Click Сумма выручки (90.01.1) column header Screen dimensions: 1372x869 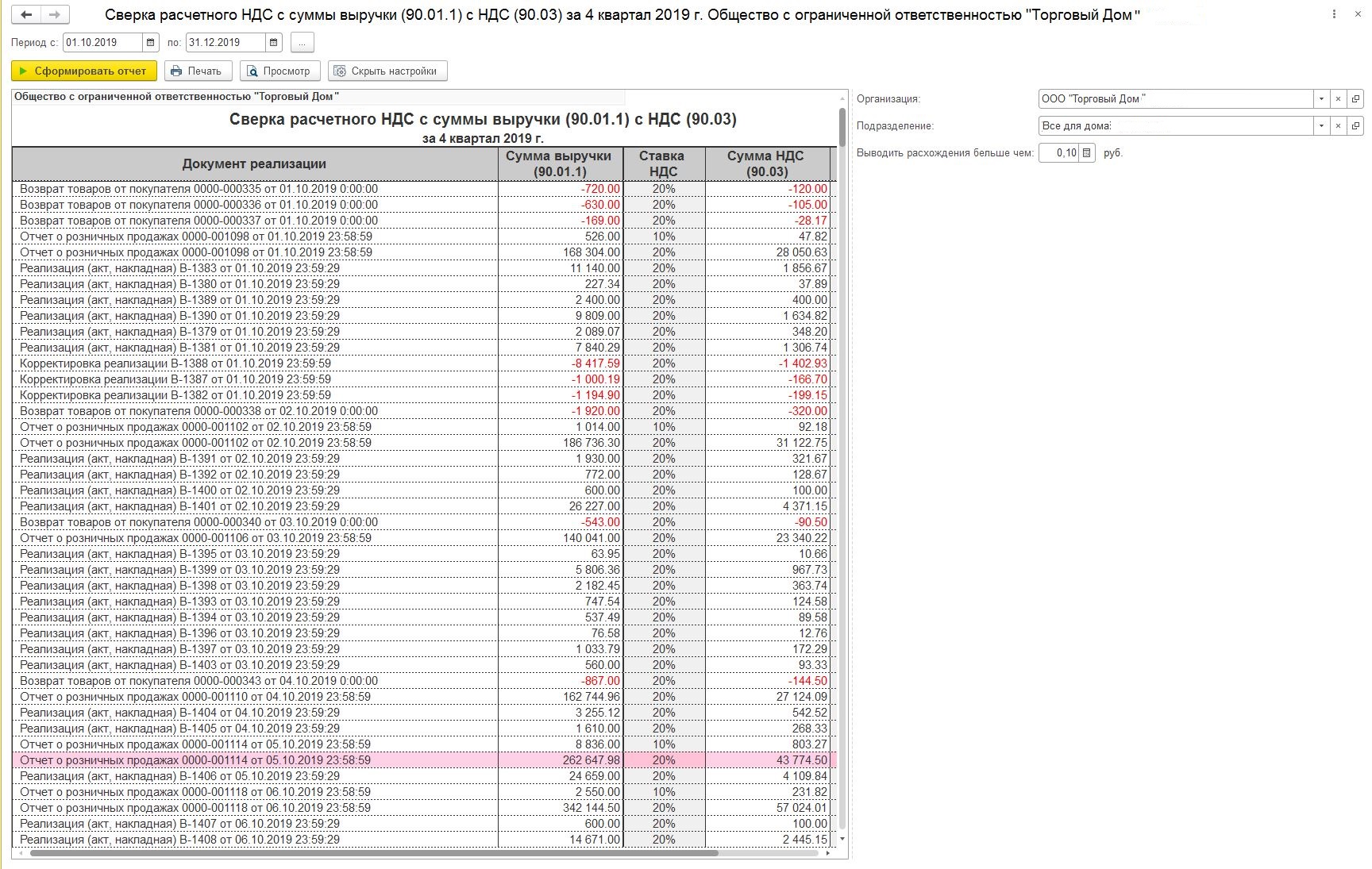tap(560, 163)
